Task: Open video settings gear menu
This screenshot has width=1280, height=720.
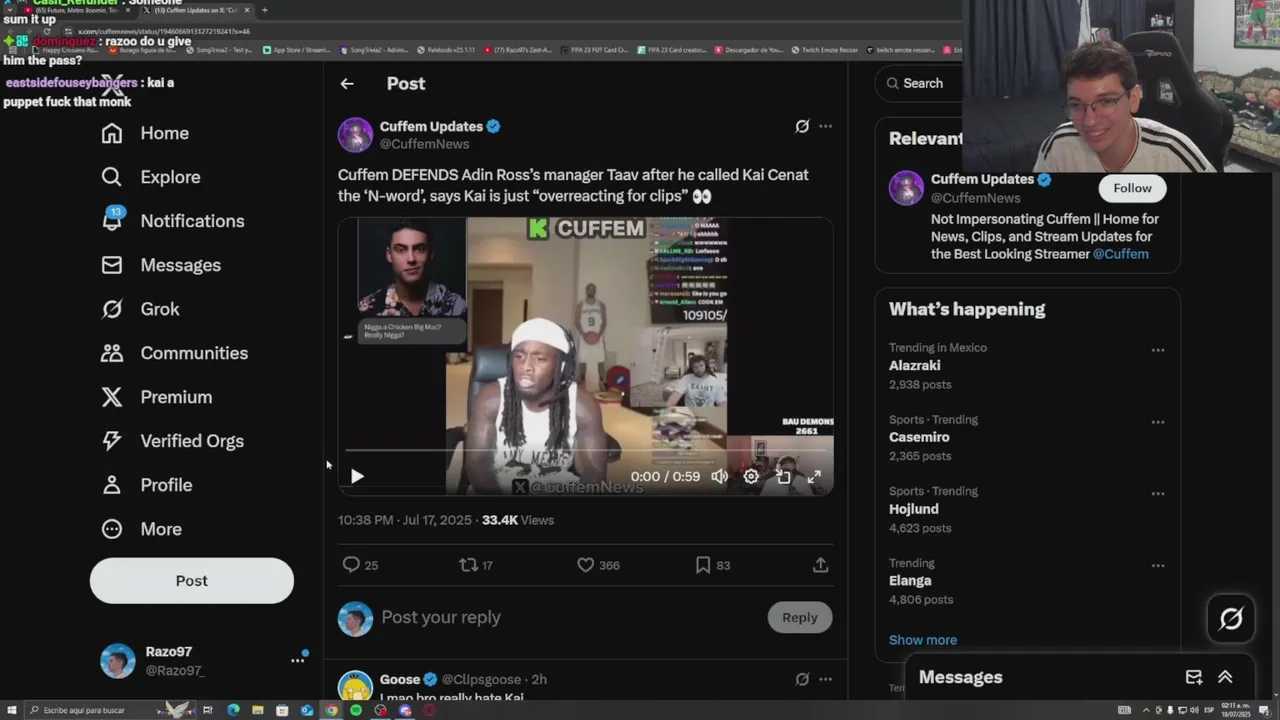Action: click(x=751, y=477)
